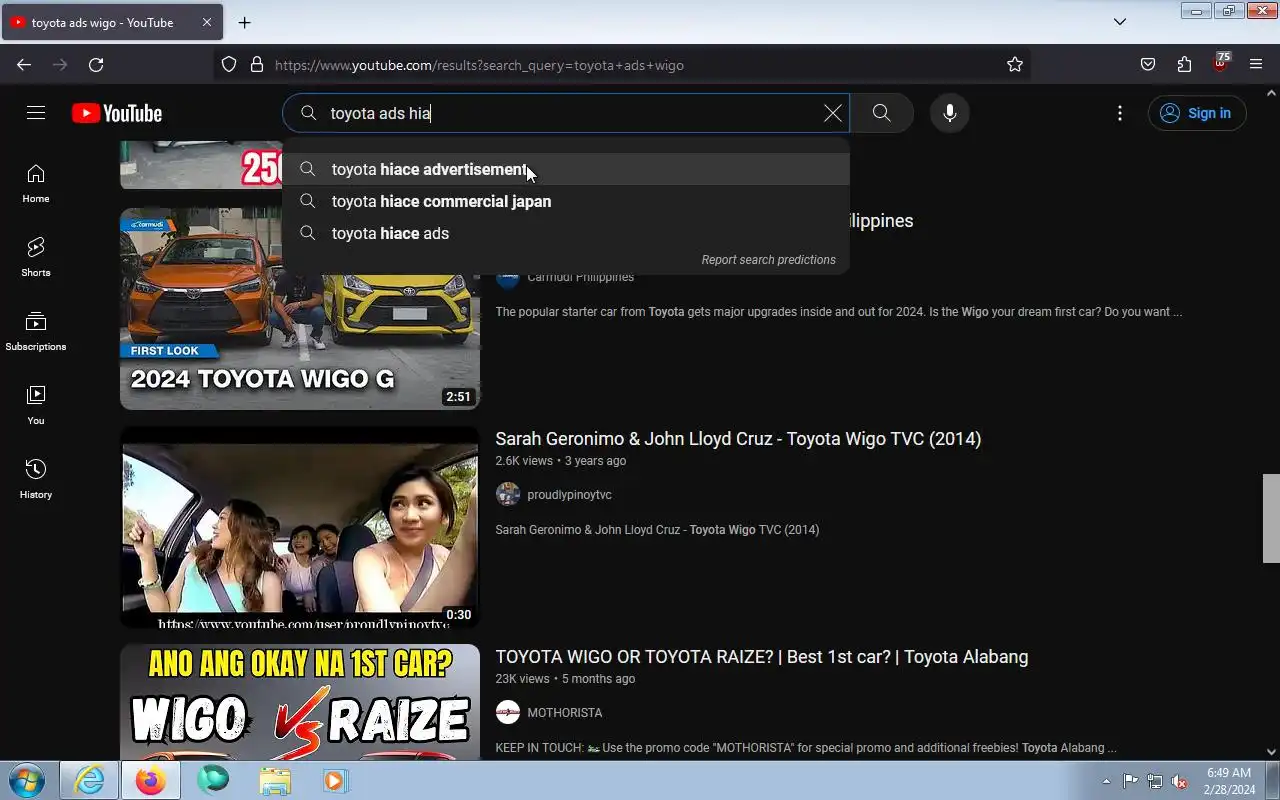View site security padlock info
Viewport: 1280px width, 800px height.
tap(257, 65)
